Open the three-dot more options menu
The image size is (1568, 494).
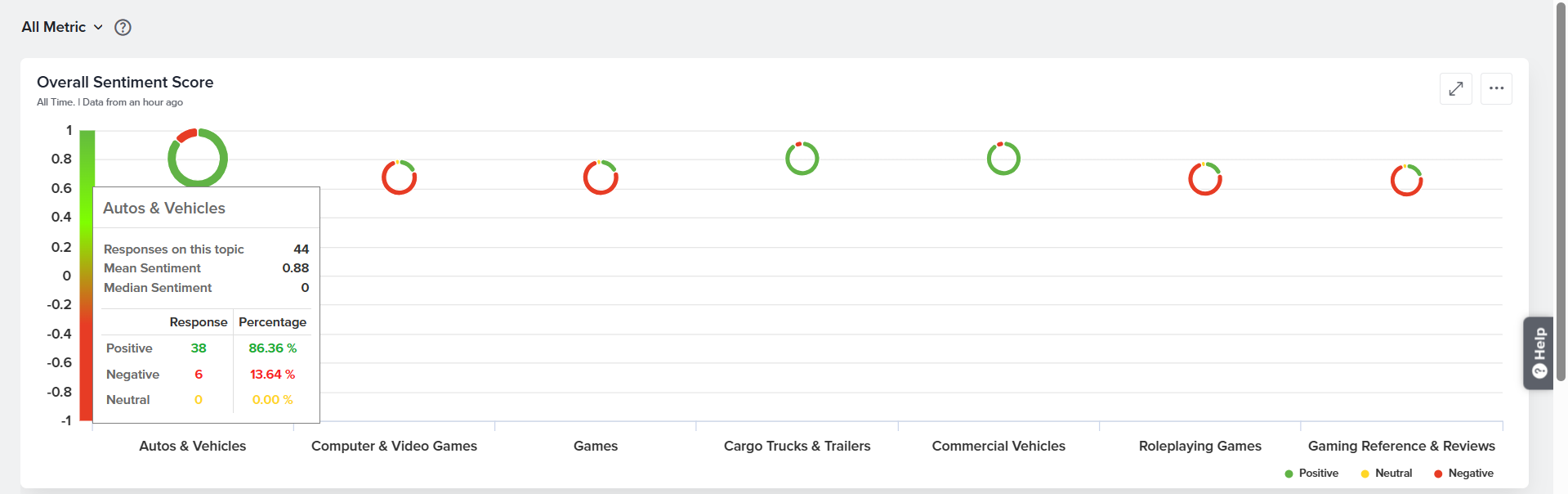coord(1496,88)
